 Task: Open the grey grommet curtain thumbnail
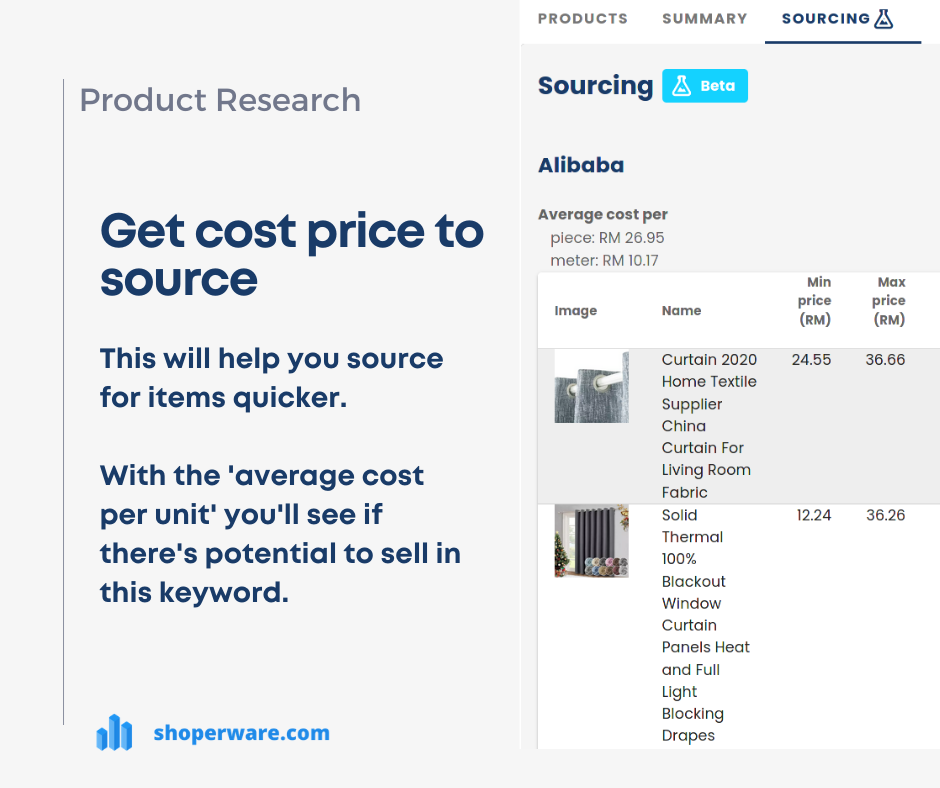pos(591,386)
